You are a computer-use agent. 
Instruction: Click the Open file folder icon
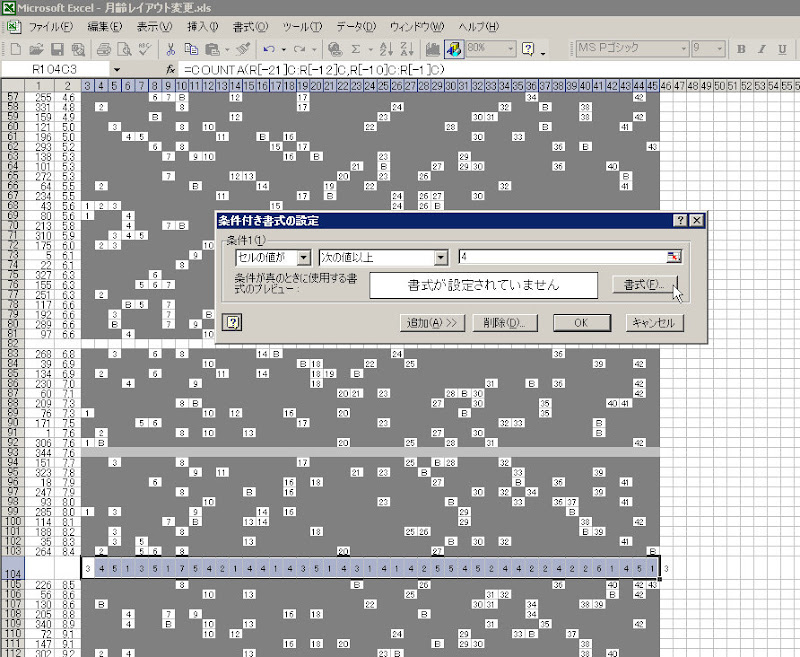(x=36, y=49)
